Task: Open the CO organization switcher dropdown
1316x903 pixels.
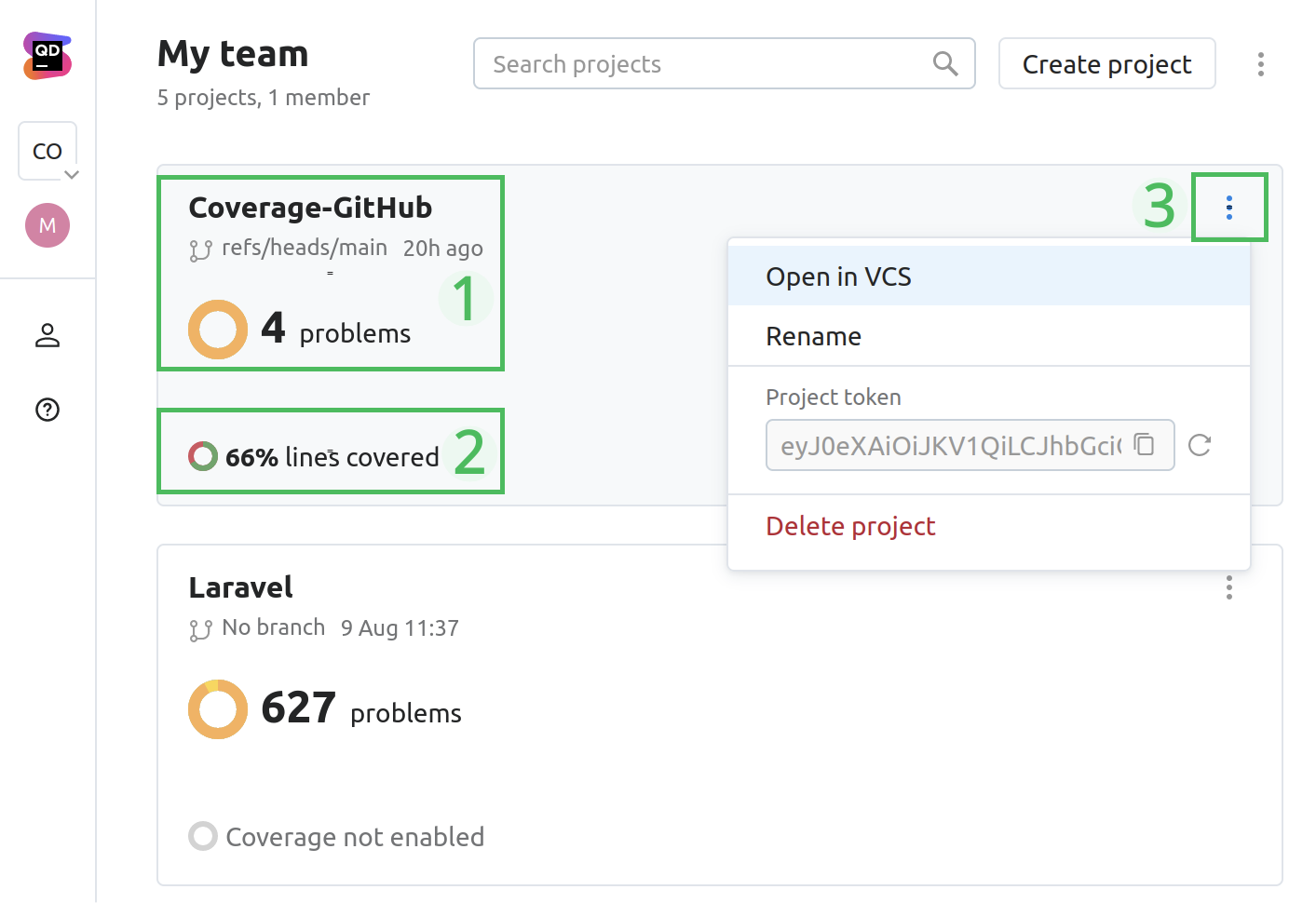Action: [x=47, y=151]
